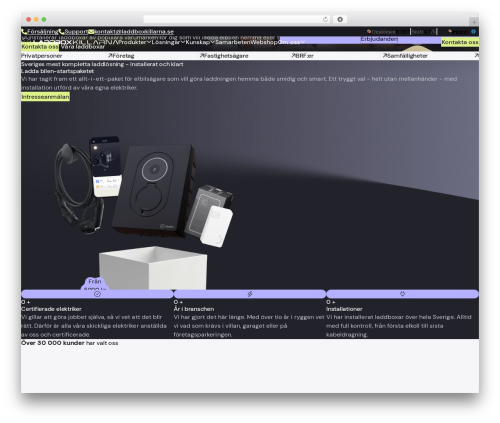Open the Webshop menu item
Image resolution: width=500 pixels, height=423 pixels.
(265, 42)
